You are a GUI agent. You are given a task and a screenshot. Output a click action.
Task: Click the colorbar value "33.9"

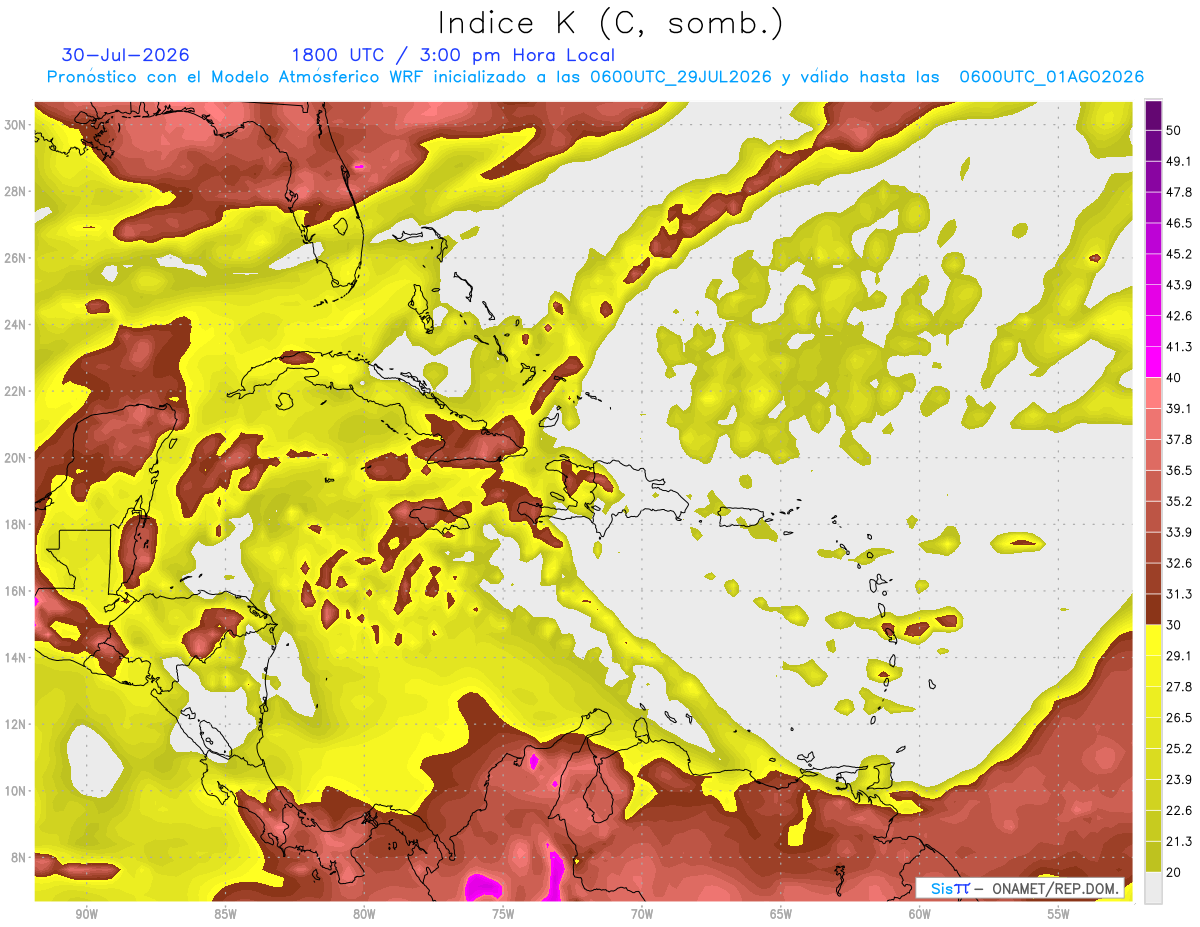tap(1179, 532)
